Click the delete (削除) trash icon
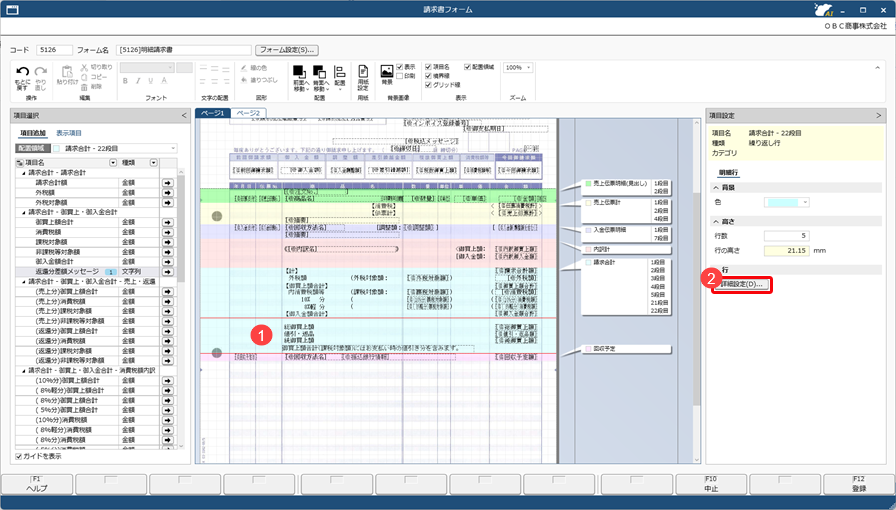 pyautogui.click(x=84, y=87)
